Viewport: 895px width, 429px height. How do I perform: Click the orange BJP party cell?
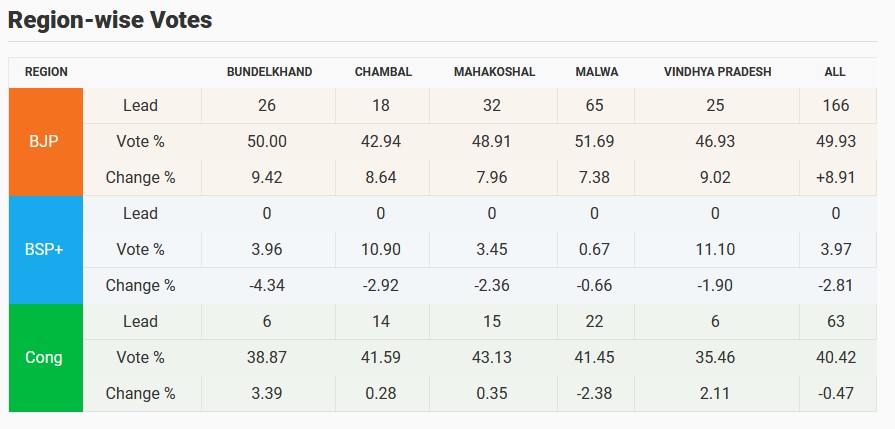point(45,141)
